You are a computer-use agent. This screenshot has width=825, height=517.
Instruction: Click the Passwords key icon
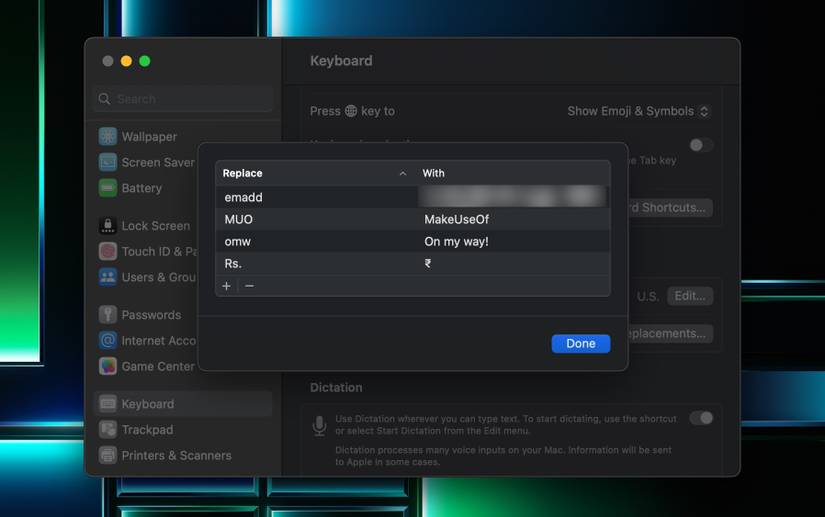coord(108,315)
